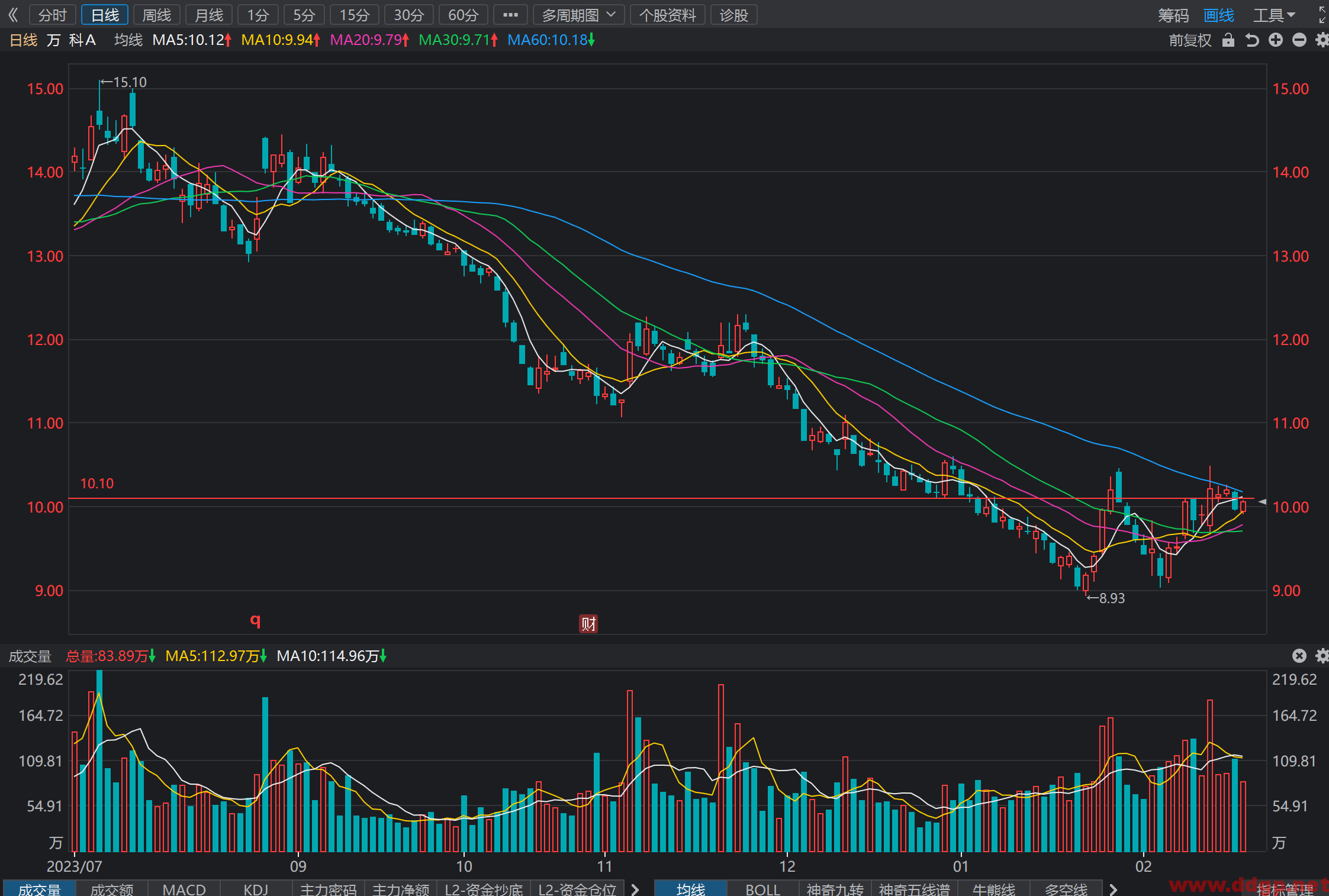The height and width of the screenshot is (896, 1329).
Task: Select L2-资金仓位 indicator tab
Action: (577, 889)
